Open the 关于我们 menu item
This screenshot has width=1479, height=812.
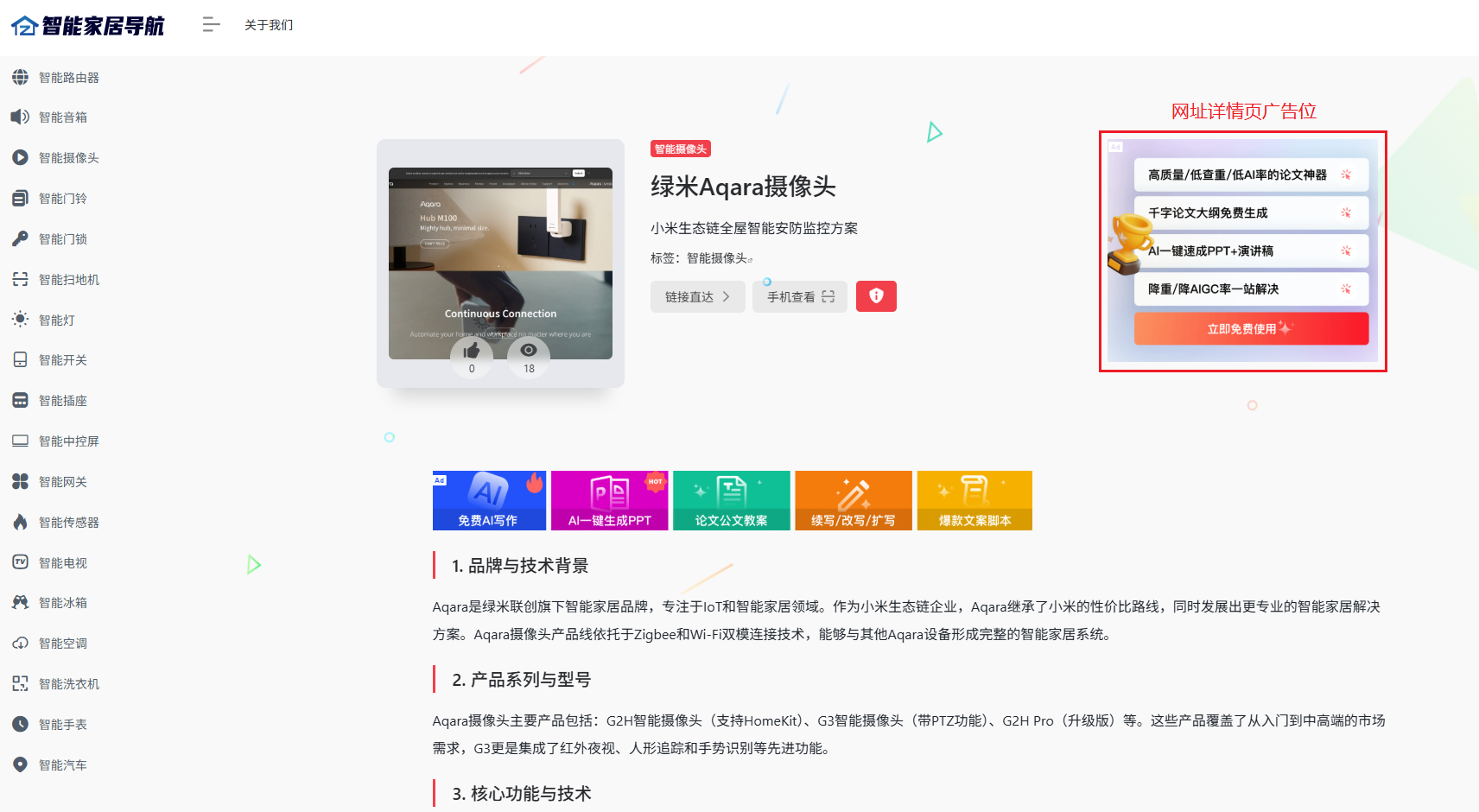(269, 25)
